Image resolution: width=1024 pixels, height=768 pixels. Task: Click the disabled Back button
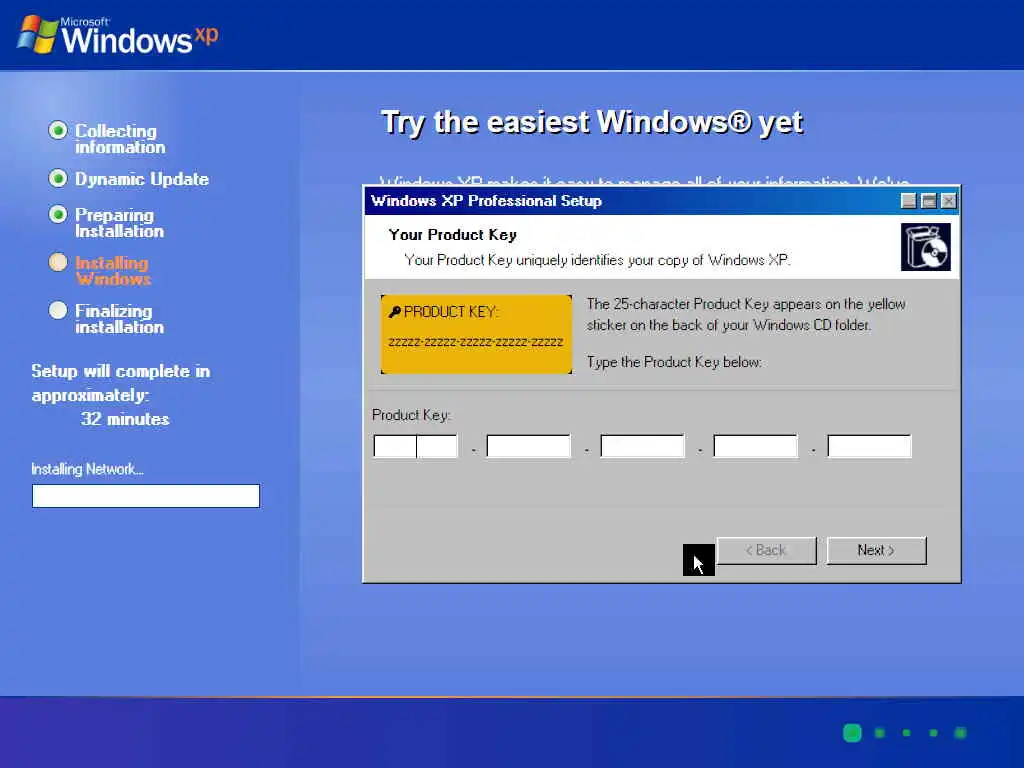tap(767, 551)
